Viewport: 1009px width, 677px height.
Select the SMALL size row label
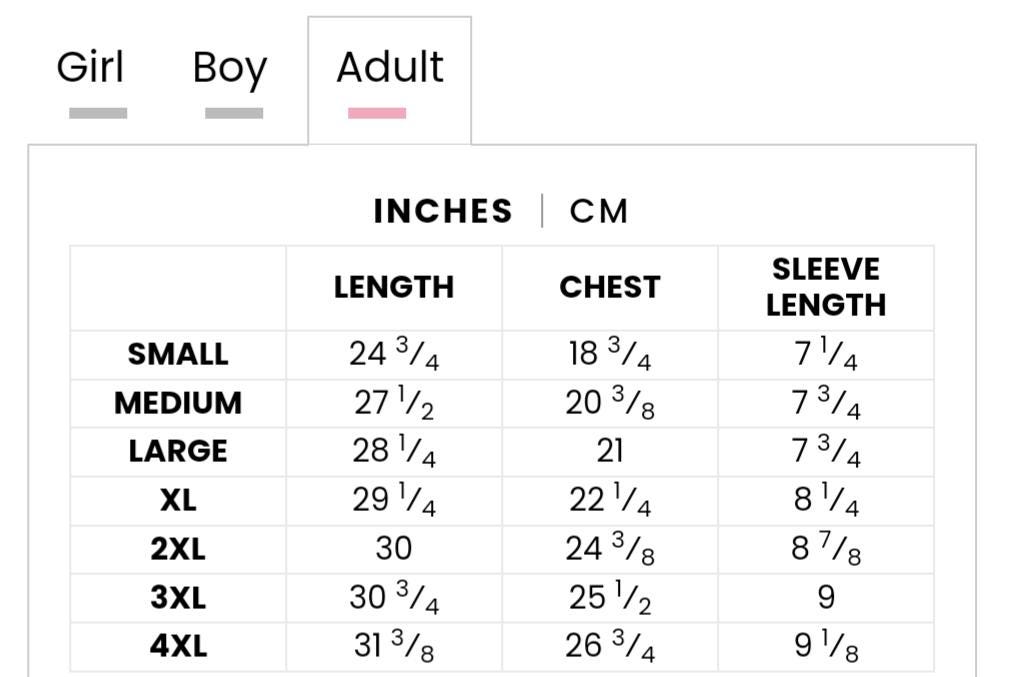(x=178, y=355)
